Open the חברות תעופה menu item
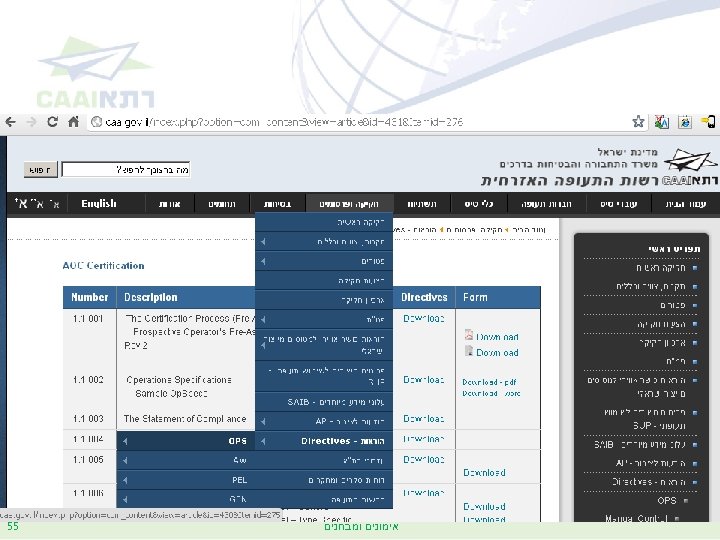Image resolution: width=720 pixels, height=540 pixels. [546, 204]
